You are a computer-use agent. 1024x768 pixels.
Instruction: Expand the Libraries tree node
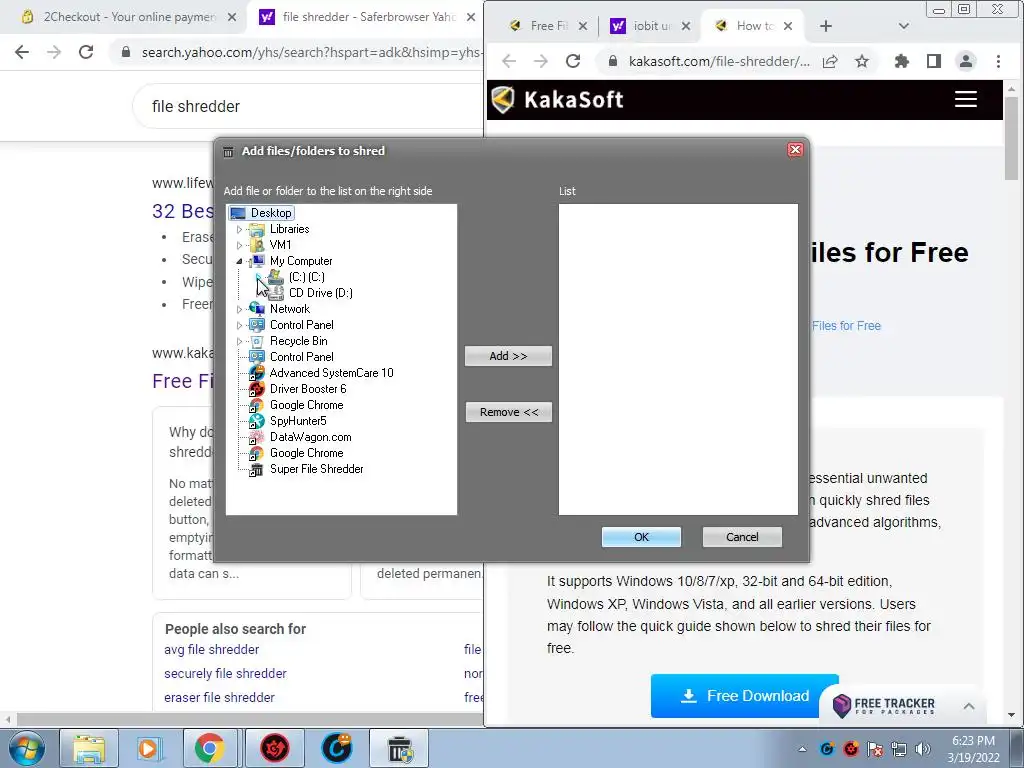[x=239, y=229]
